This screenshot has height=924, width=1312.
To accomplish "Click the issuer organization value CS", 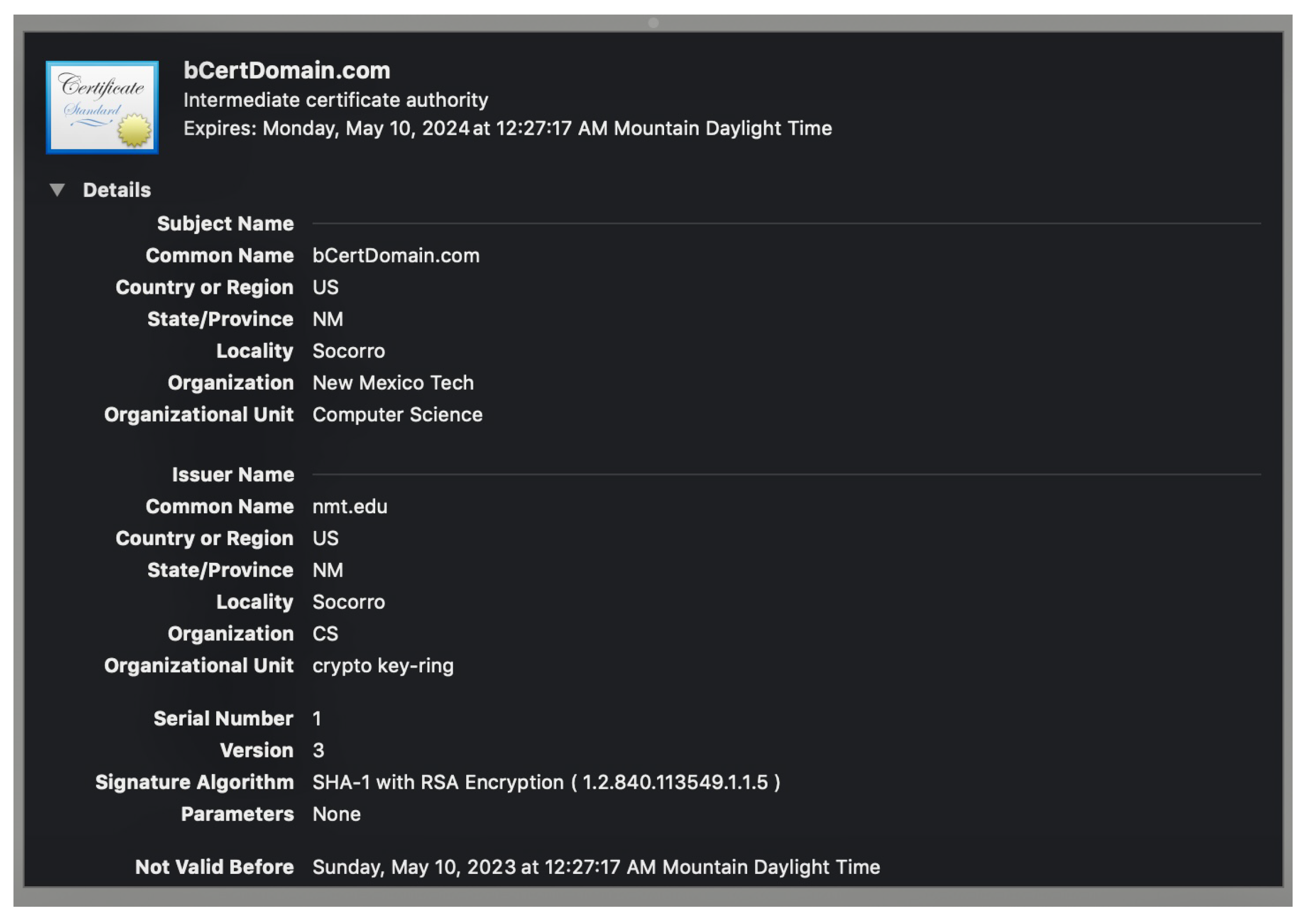I will tap(325, 635).
